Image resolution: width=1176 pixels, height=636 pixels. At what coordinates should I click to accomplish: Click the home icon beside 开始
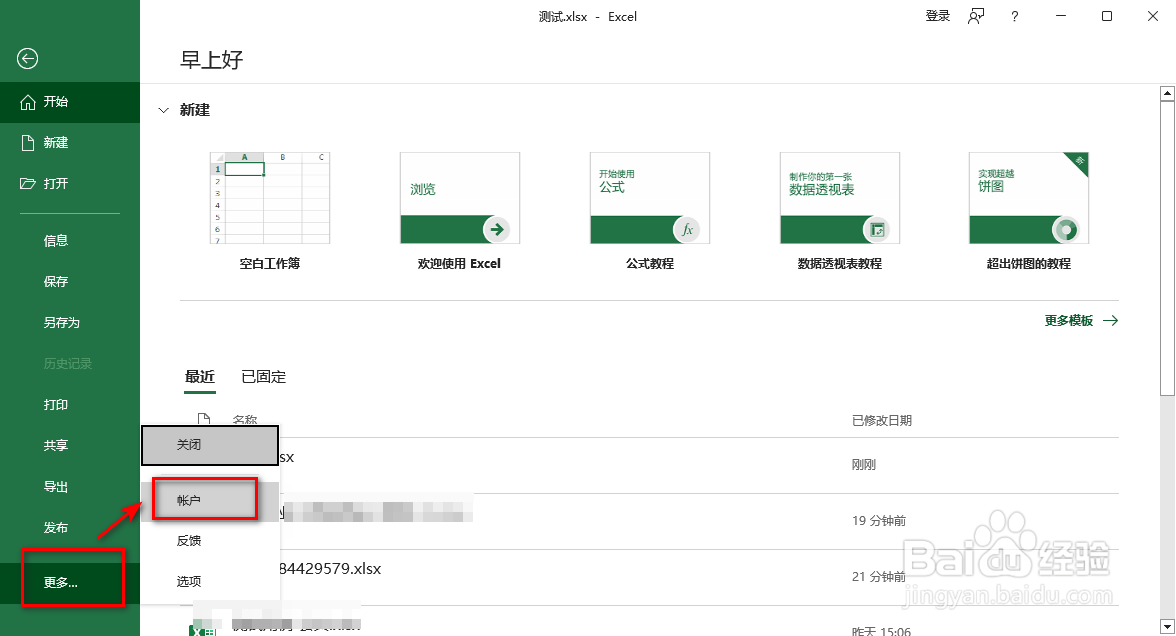pyautogui.click(x=28, y=102)
